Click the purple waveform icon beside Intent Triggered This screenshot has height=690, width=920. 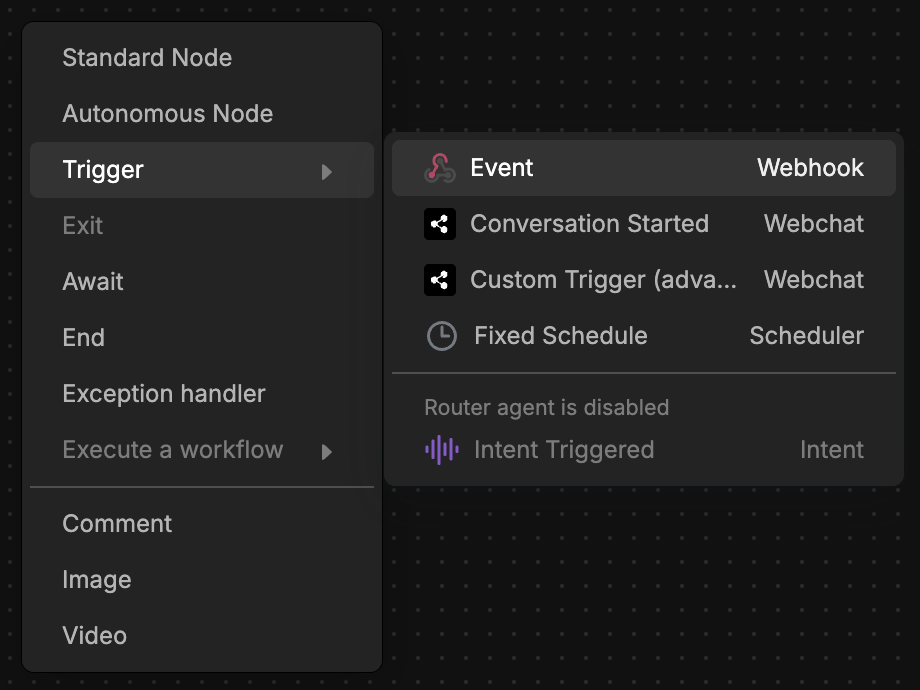pos(440,450)
